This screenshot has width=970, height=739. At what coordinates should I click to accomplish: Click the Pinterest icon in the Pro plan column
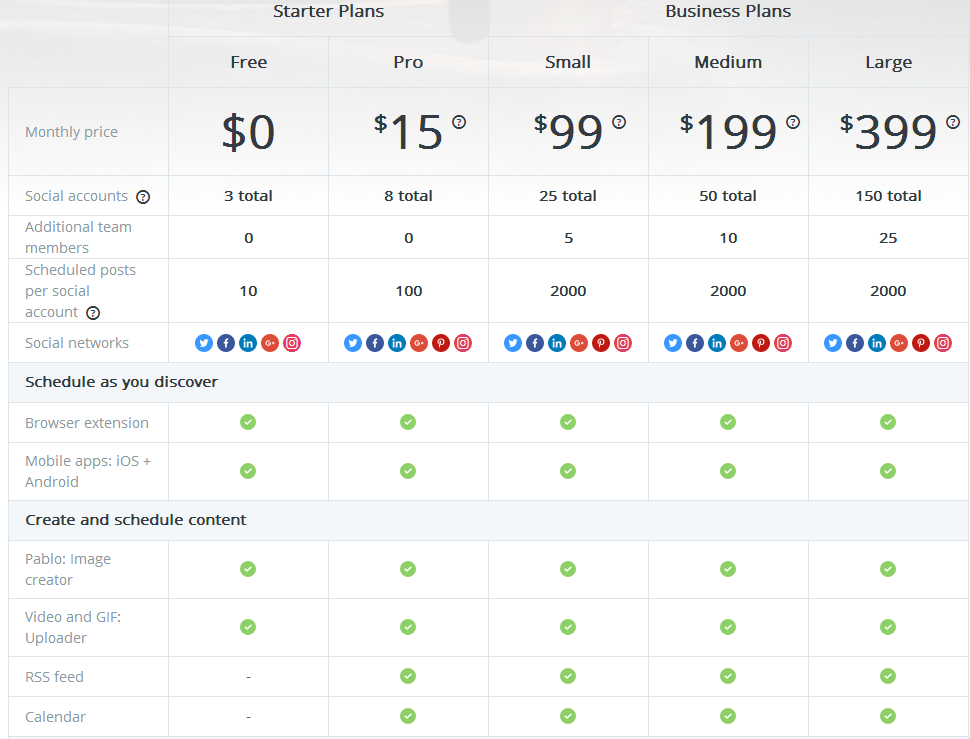(441, 343)
